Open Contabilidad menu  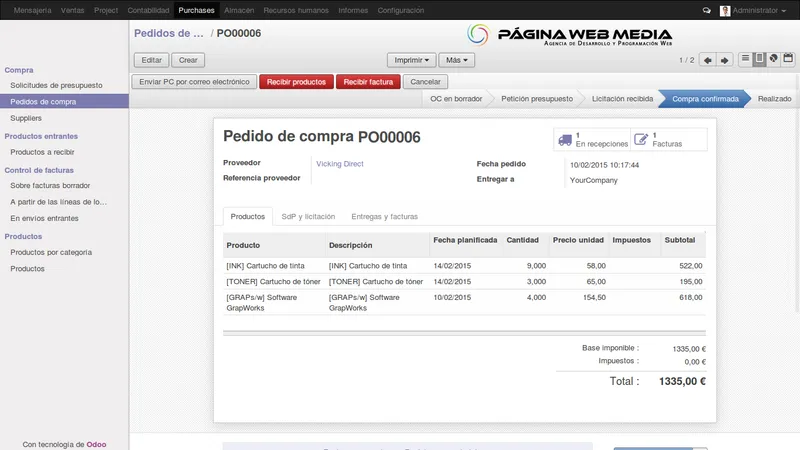(148, 10)
